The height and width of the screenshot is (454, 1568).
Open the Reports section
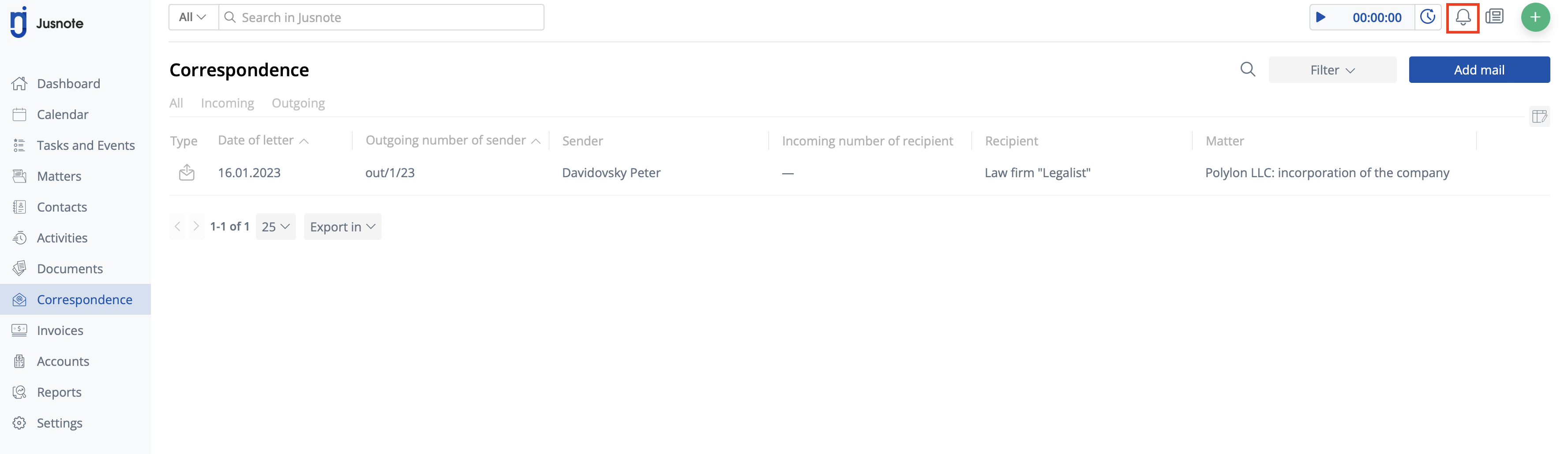click(58, 393)
